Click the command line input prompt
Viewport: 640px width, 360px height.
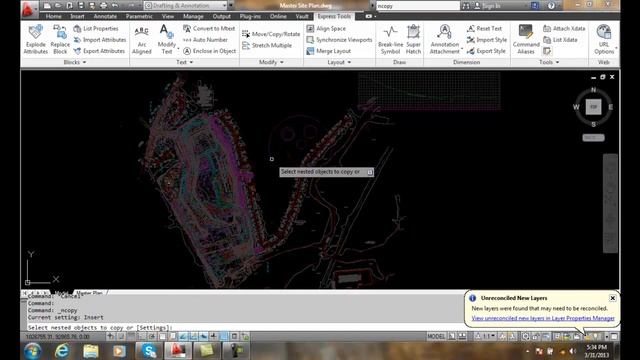click(245, 327)
